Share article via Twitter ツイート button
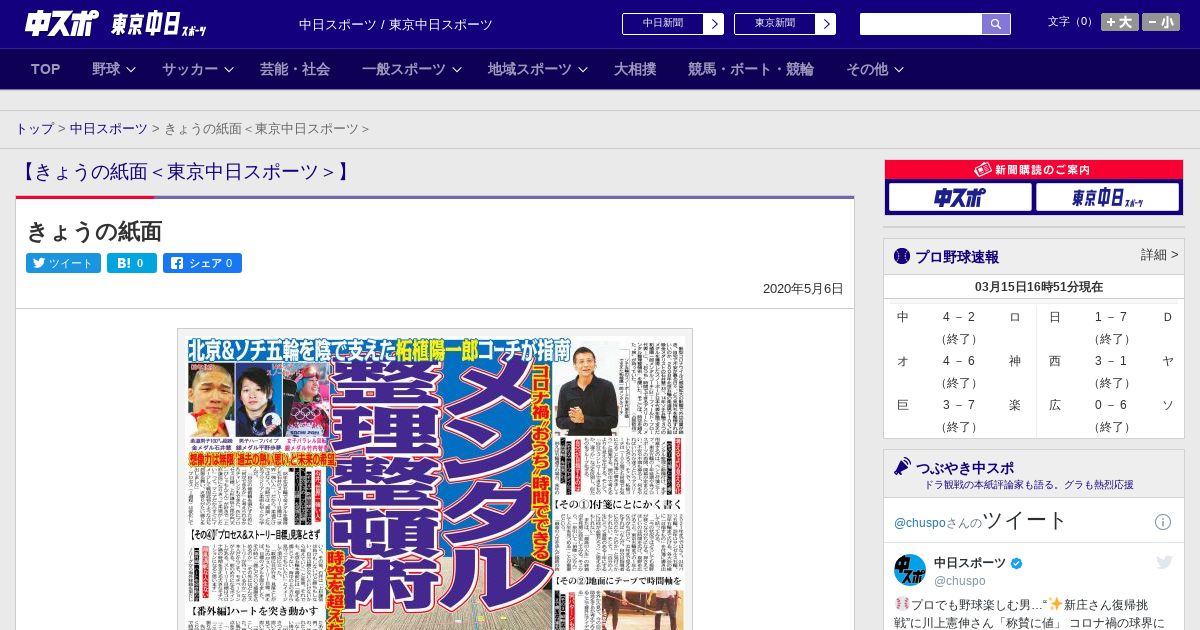 click(x=63, y=263)
